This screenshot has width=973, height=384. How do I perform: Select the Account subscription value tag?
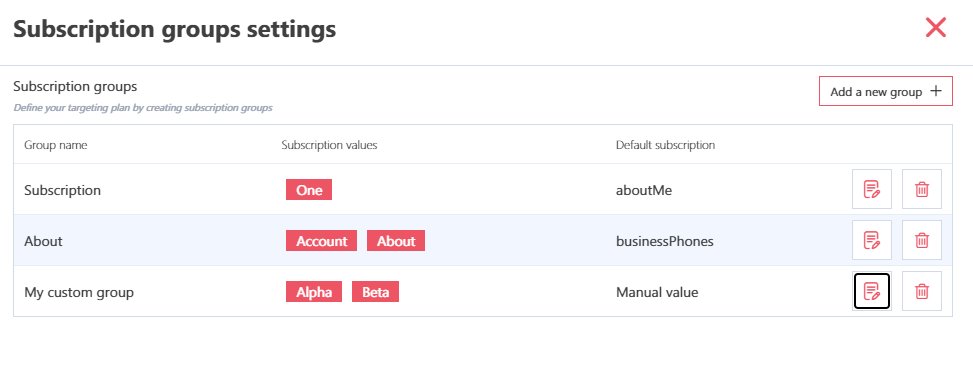coord(321,241)
